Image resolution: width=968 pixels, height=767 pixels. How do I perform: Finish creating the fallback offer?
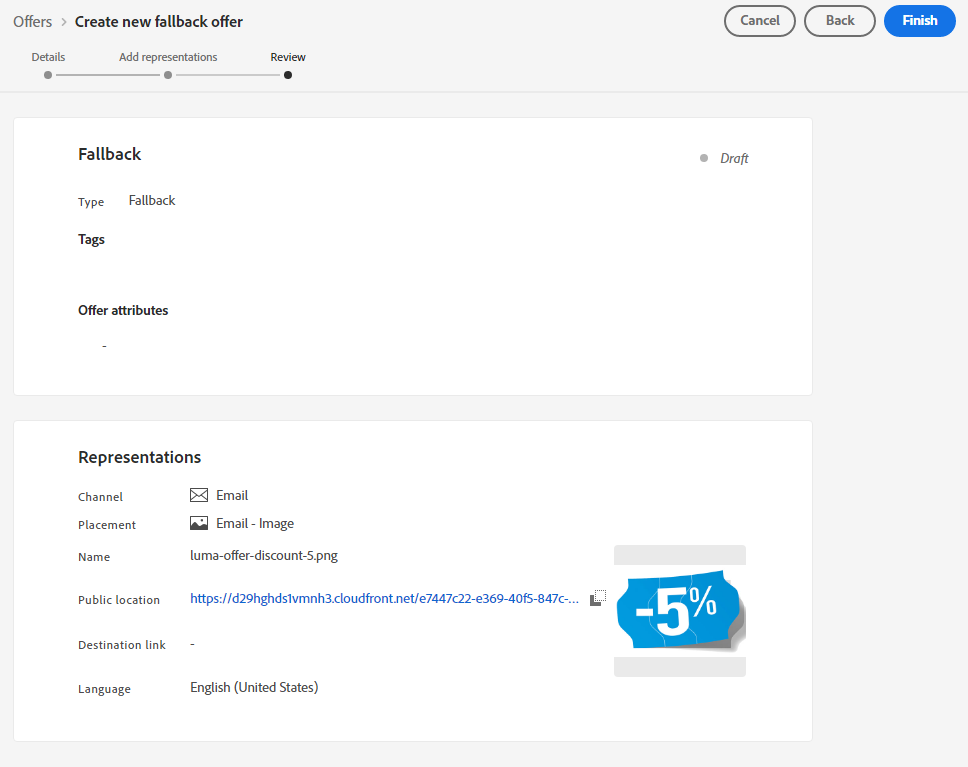[x=919, y=21]
